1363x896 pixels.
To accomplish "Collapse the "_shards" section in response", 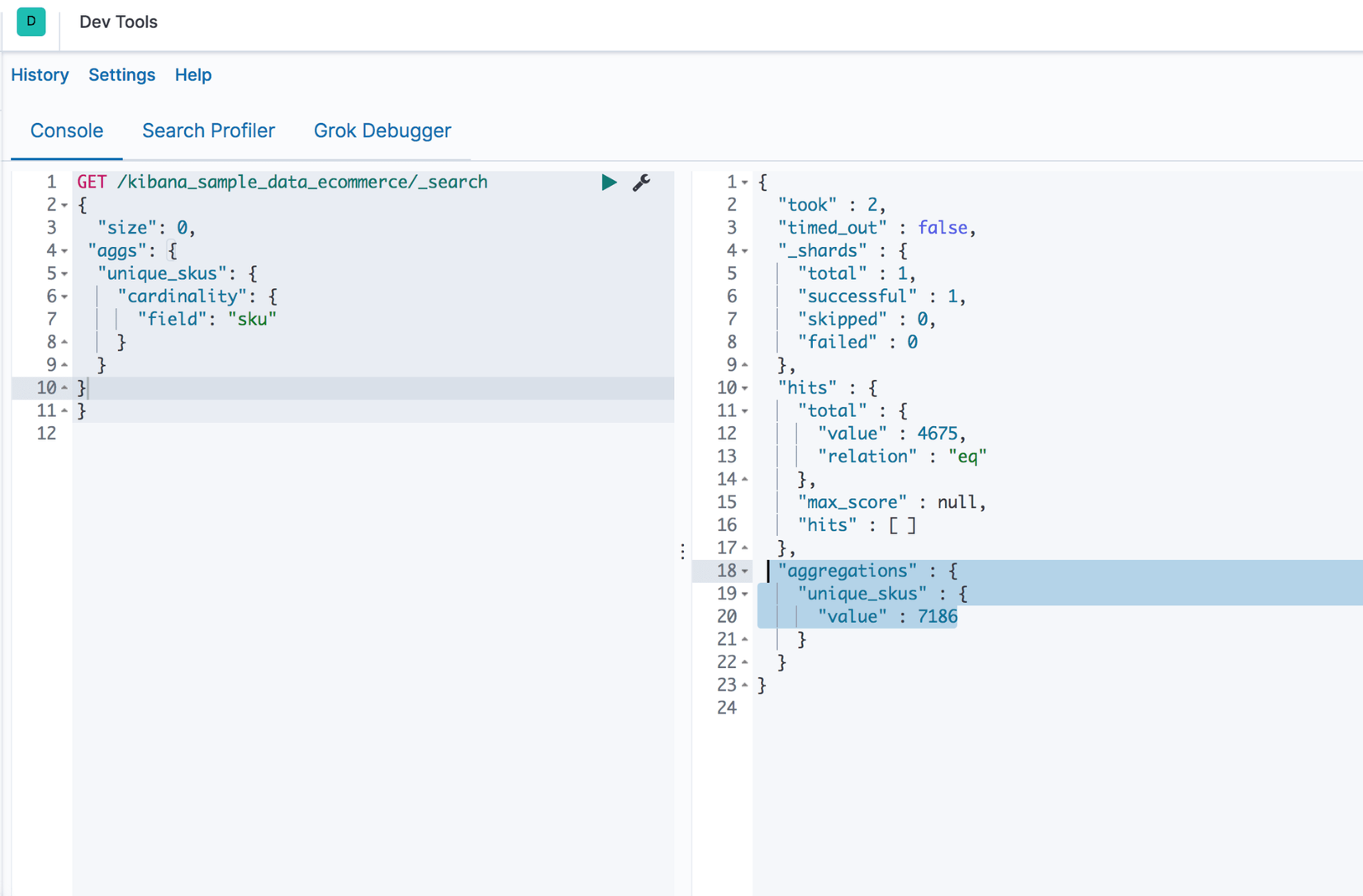I will pos(744,251).
